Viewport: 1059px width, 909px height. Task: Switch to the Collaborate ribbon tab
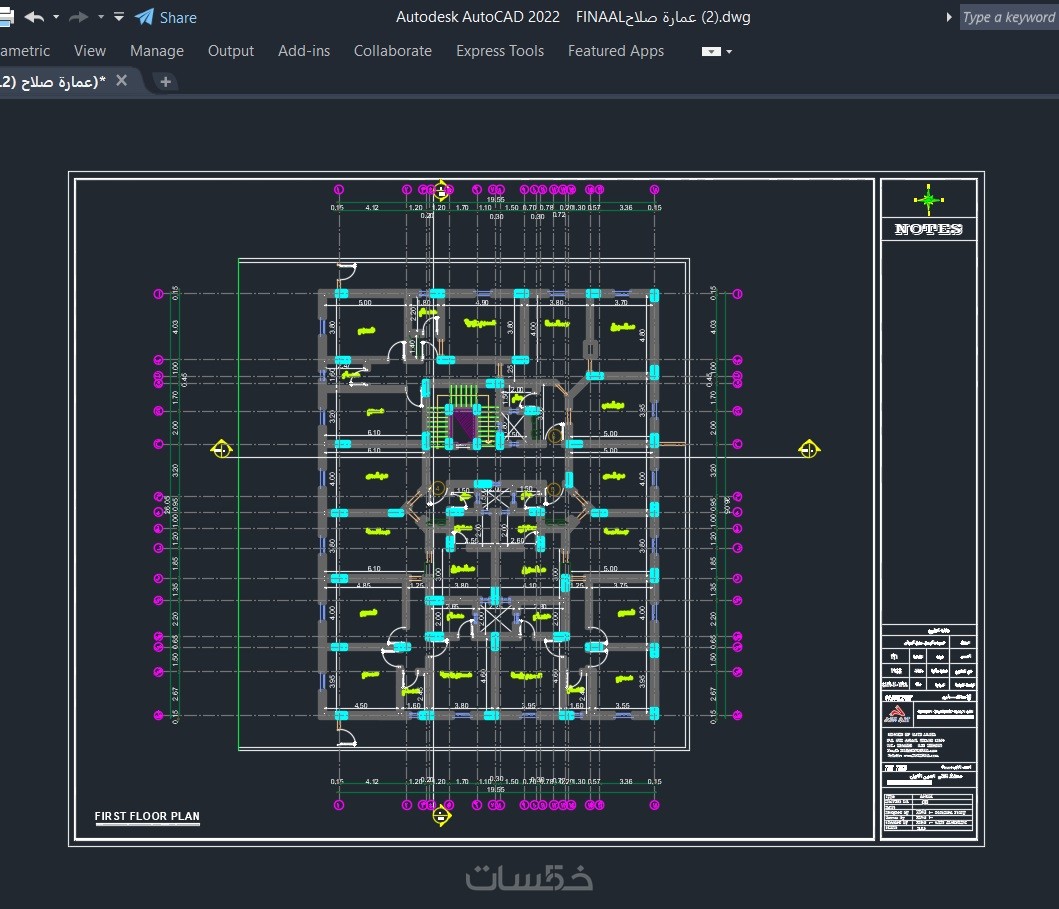click(x=392, y=51)
